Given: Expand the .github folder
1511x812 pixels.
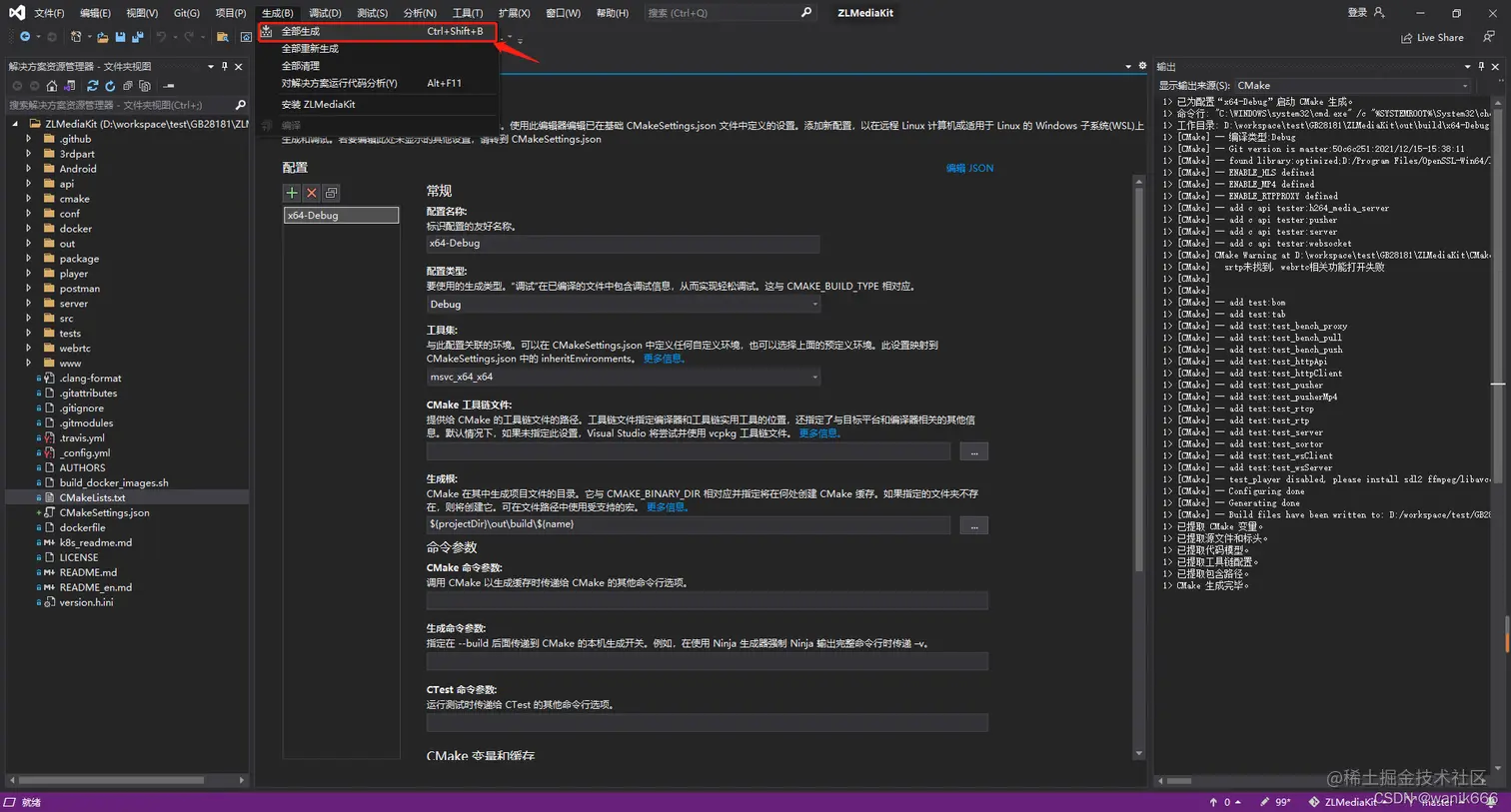Looking at the screenshot, I should click(29, 139).
